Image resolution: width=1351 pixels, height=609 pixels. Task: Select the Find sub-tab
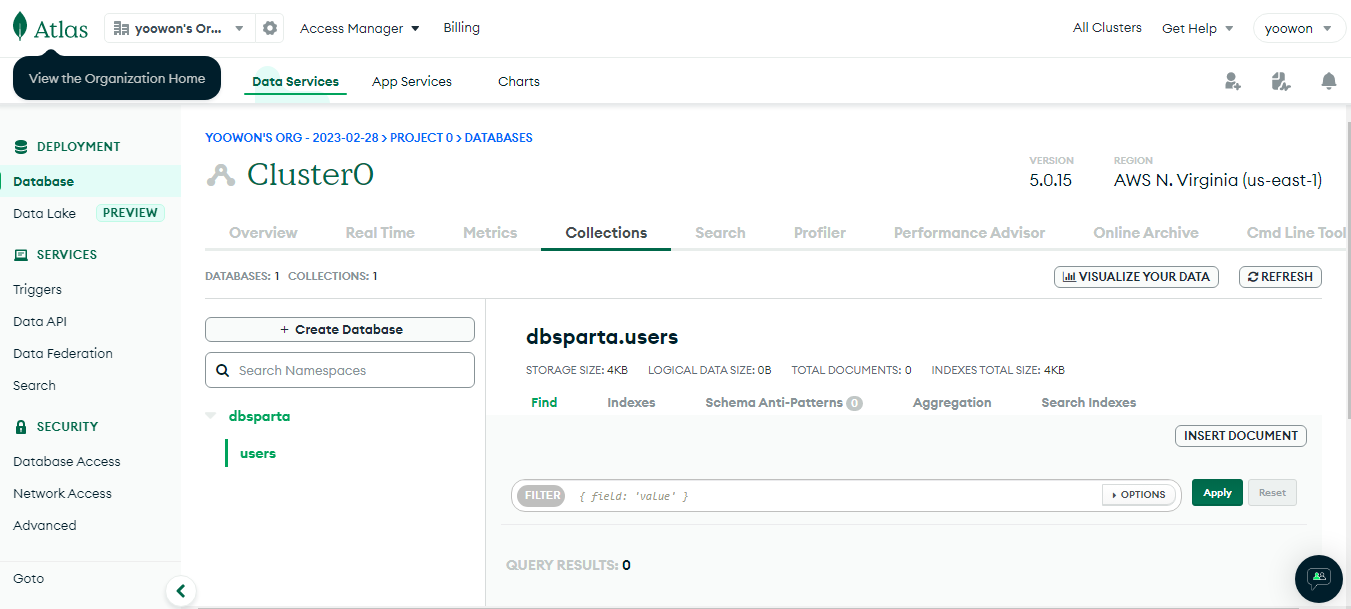pyautogui.click(x=544, y=403)
